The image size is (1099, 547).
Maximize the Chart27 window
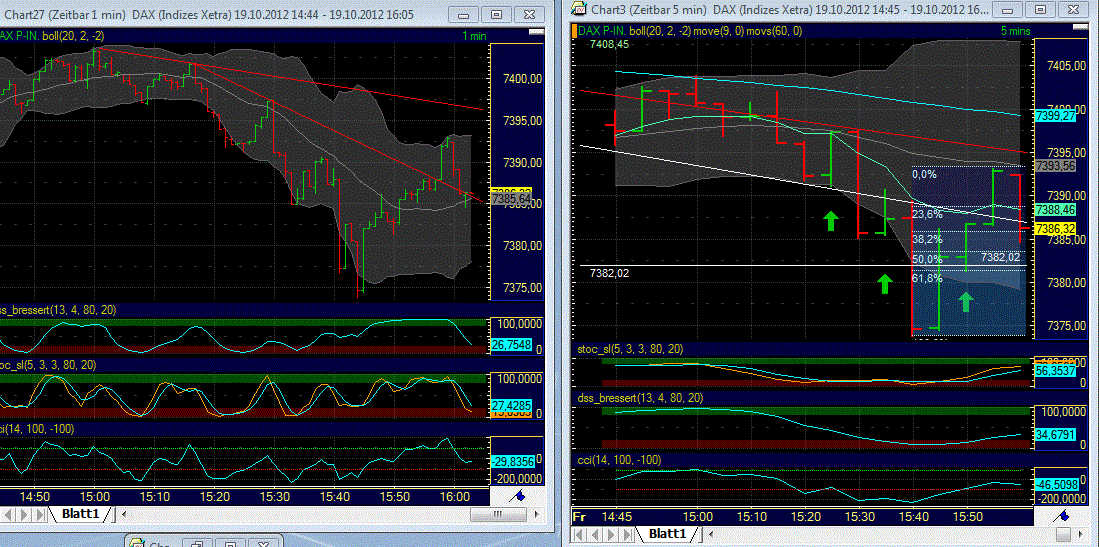[x=497, y=14]
